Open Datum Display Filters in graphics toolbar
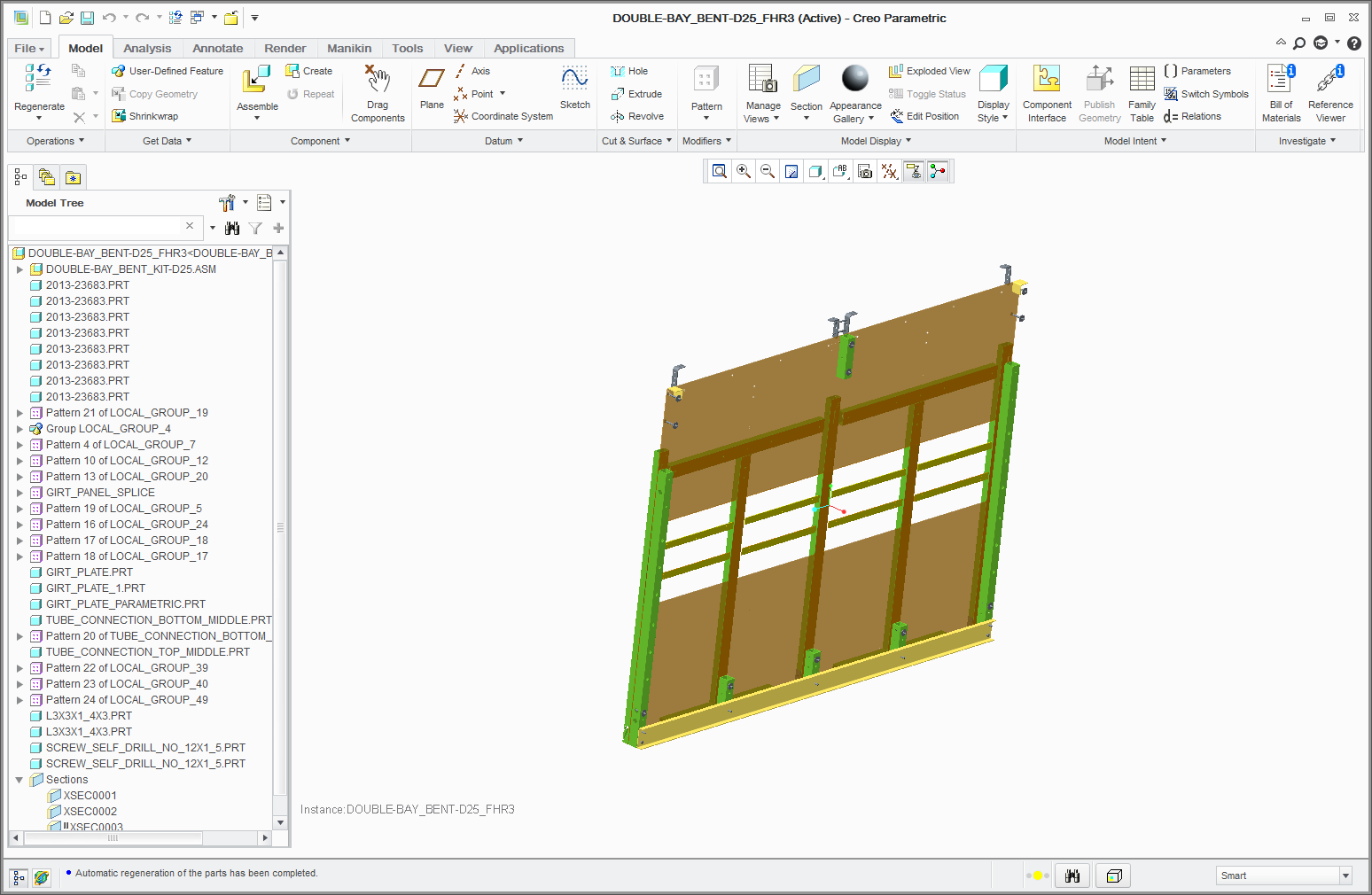Screen dimensions: 1372x895 coord(889,171)
